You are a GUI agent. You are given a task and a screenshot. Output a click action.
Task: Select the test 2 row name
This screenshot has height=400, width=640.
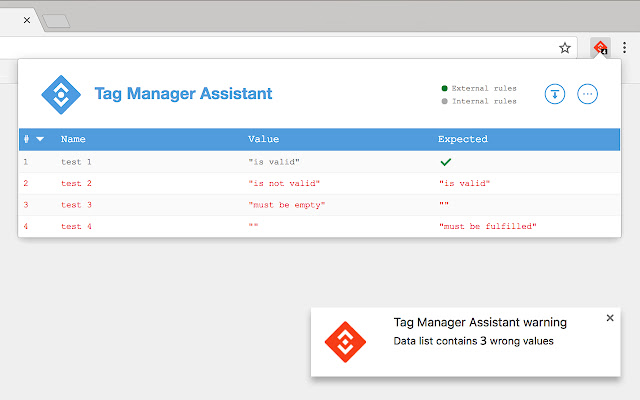[76, 183]
